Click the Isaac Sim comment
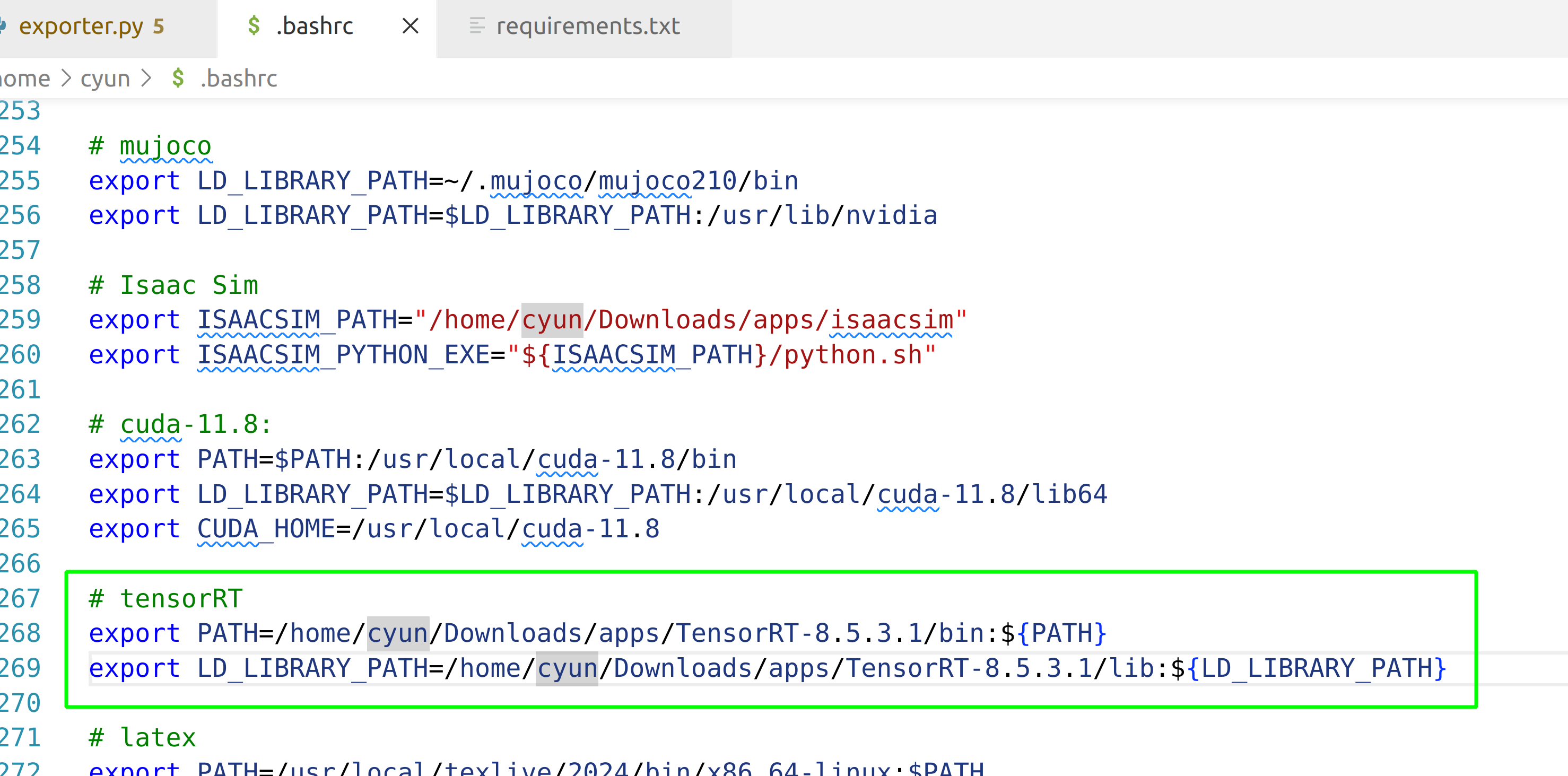Viewport: 1568px width, 776px height. tap(189, 285)
